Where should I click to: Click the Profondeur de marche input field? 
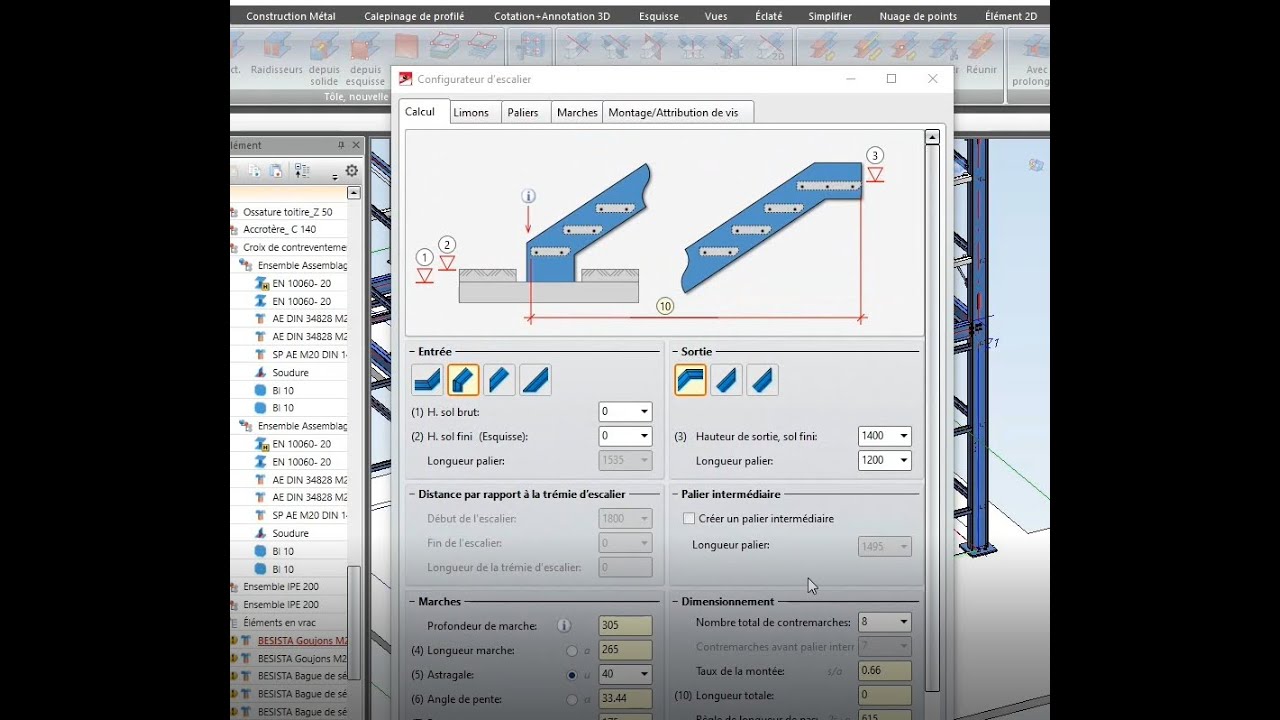click(625, 626)
